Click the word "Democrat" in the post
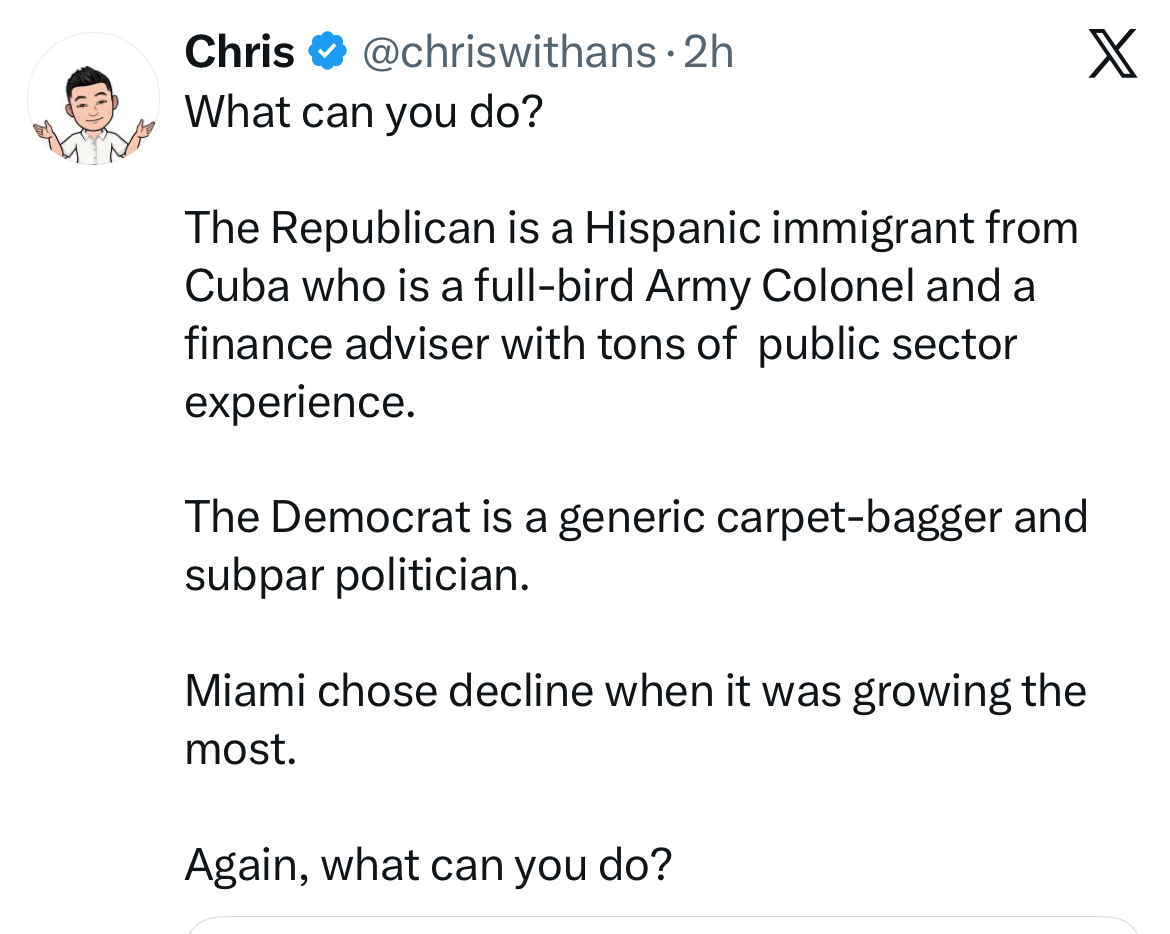This screenshot has height=934, width=1170. pyautogui.click(x=370, y=517)
